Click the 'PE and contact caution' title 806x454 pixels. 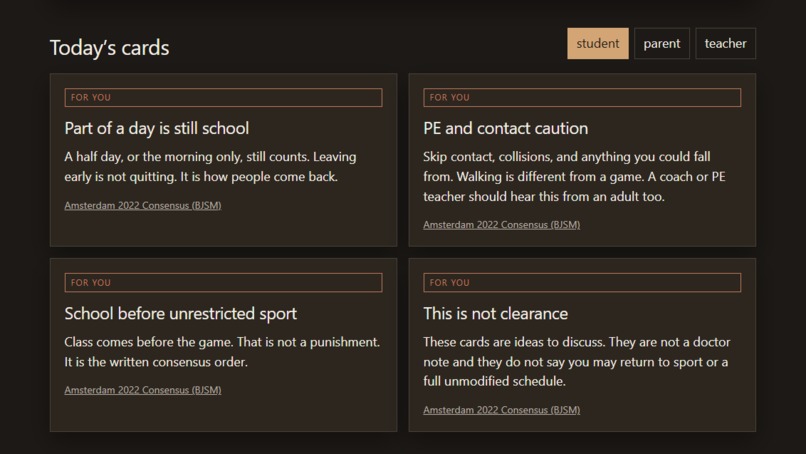click(506, 128)
